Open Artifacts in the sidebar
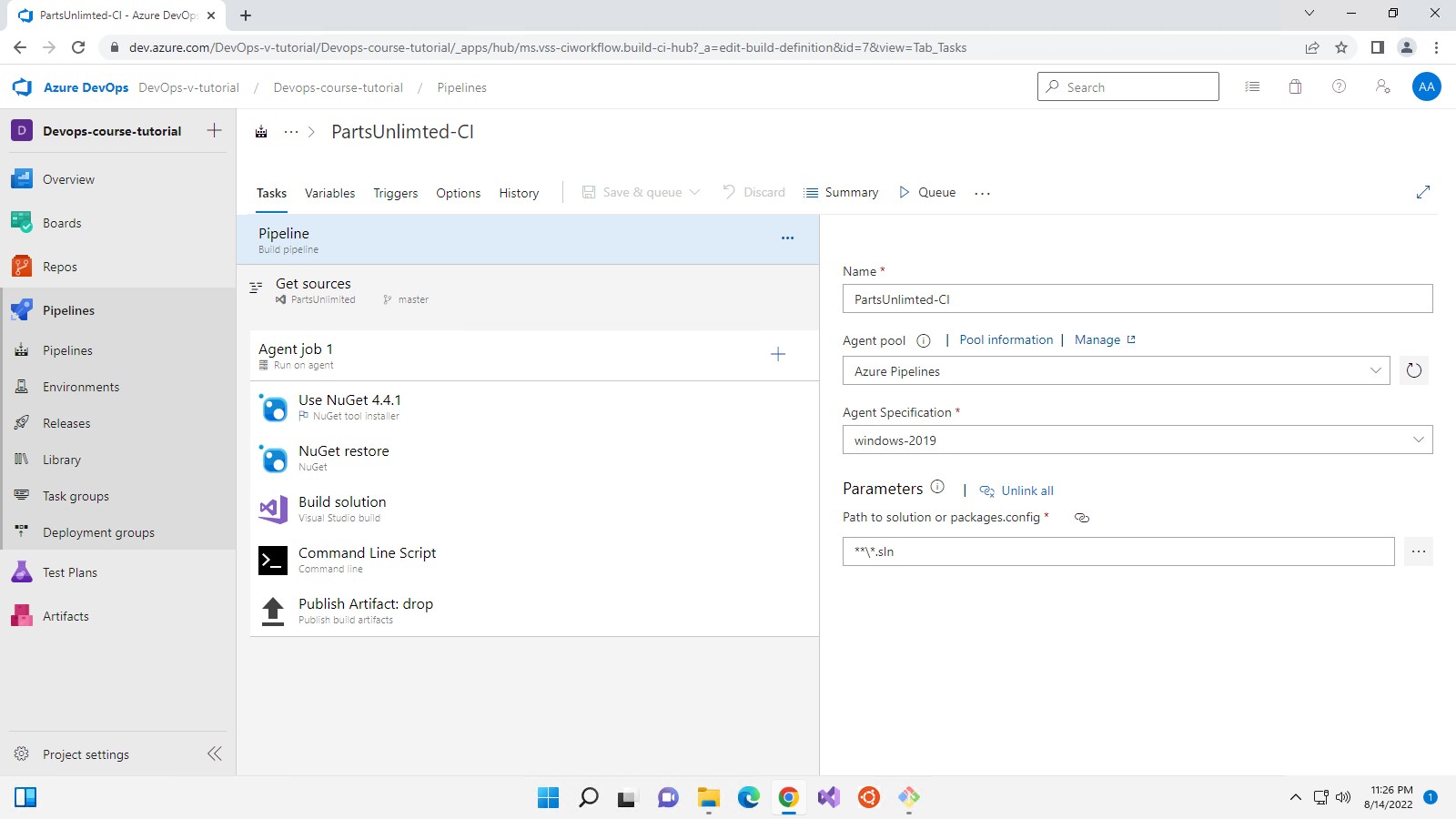 click(x=118, y=616)
